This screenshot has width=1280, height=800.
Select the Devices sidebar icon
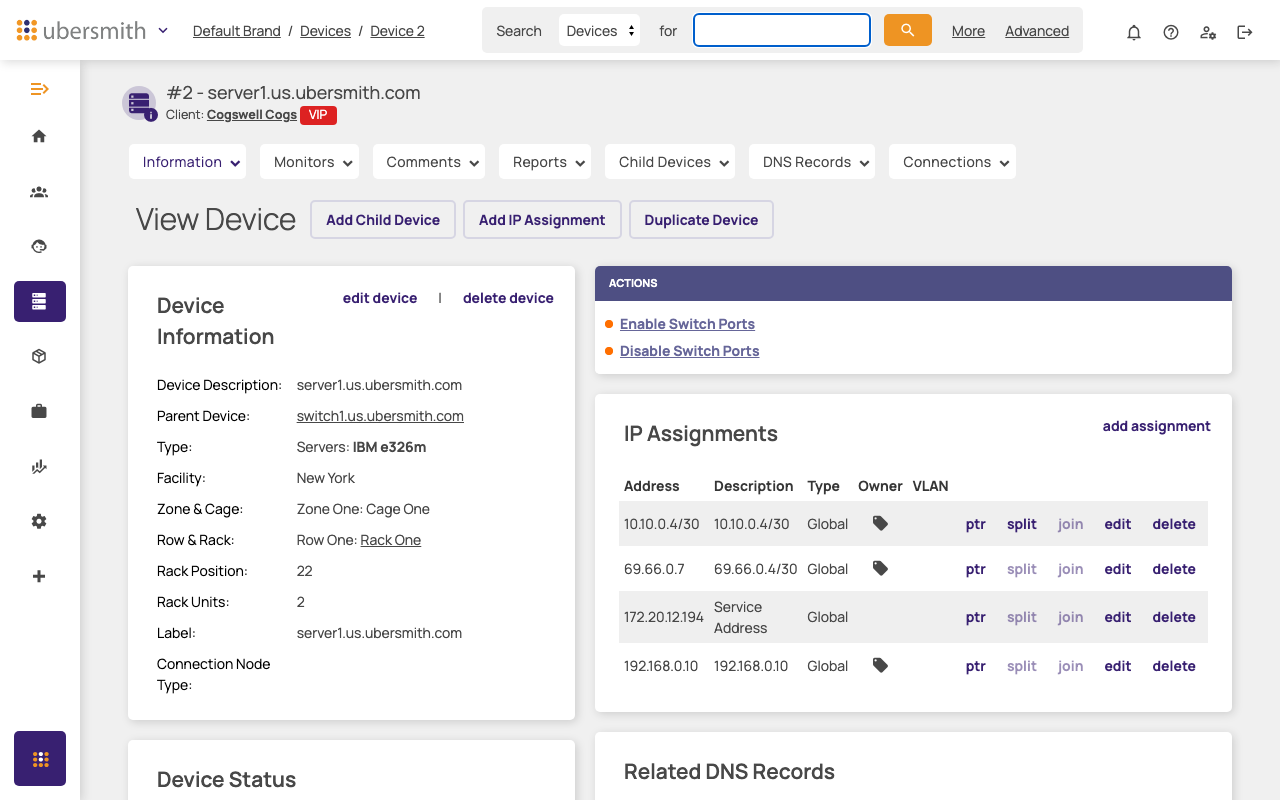(x=40, y=301)
